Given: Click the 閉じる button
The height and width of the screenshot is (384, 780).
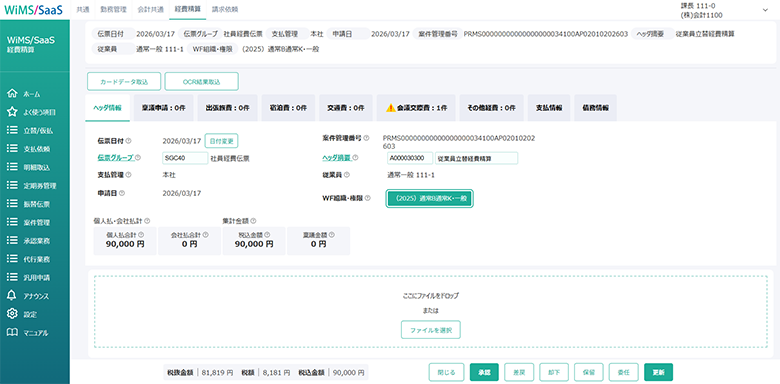Looking at the screenshot, I should coord(446,372).
